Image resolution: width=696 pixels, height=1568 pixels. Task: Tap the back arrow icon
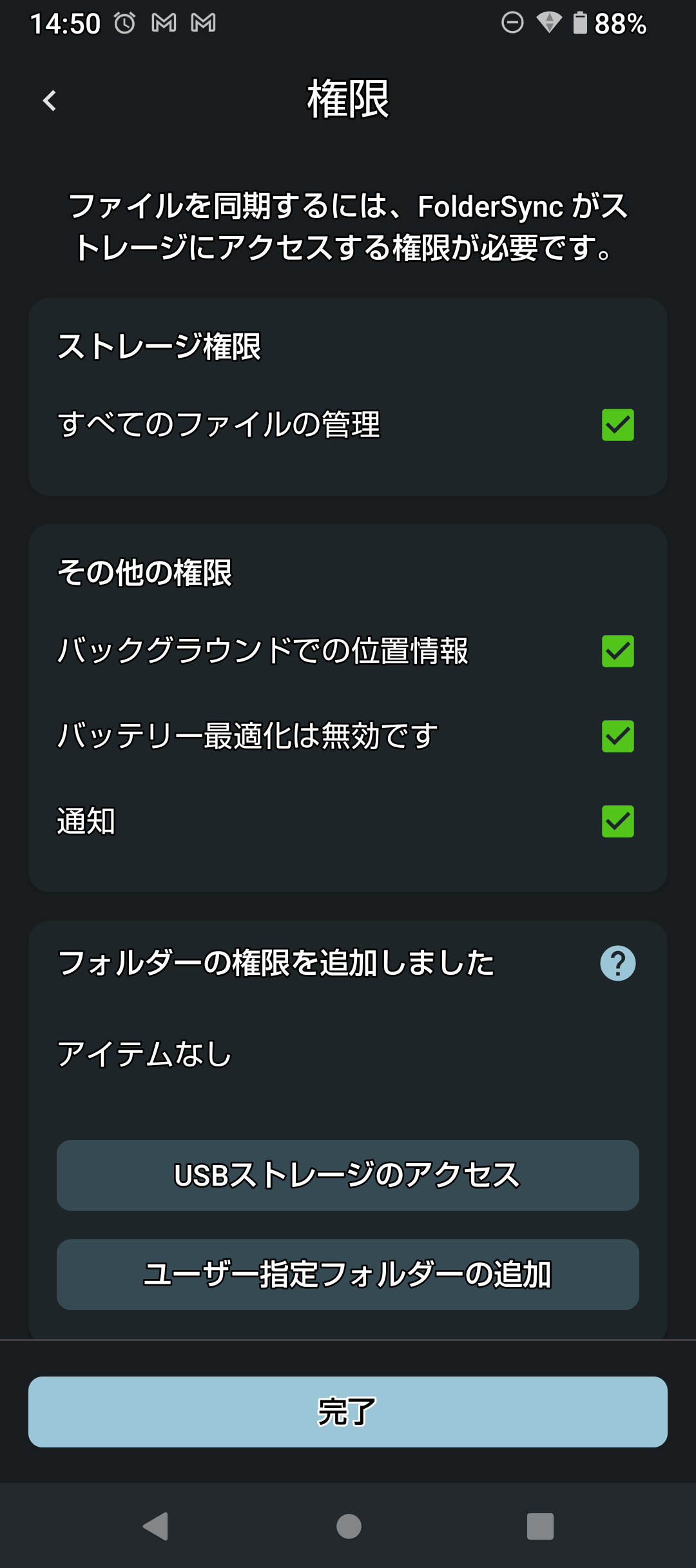pyautogui.click(x=50, y=101)
